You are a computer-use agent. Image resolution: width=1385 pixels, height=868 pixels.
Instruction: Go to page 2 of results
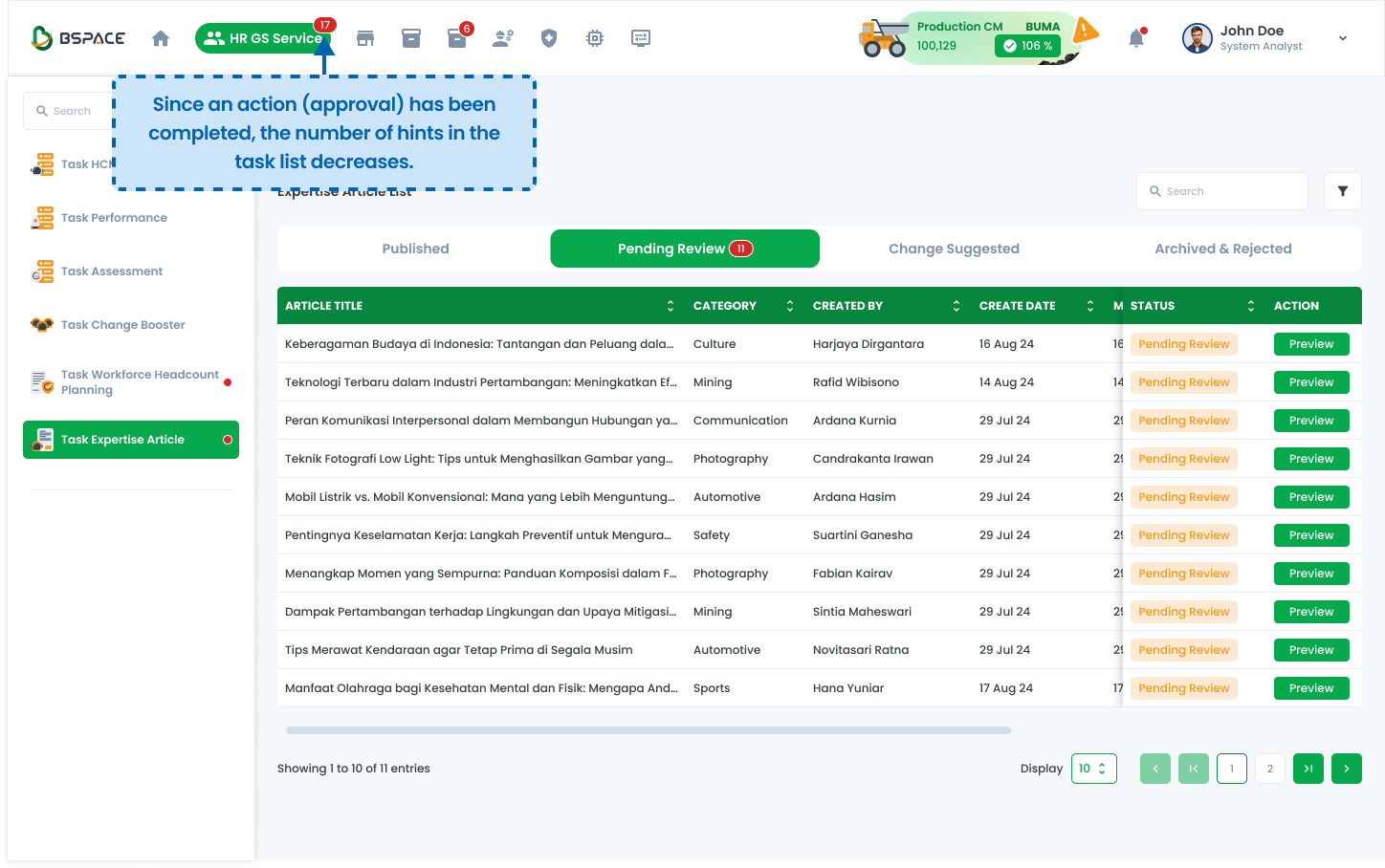tap(1269, 769)
